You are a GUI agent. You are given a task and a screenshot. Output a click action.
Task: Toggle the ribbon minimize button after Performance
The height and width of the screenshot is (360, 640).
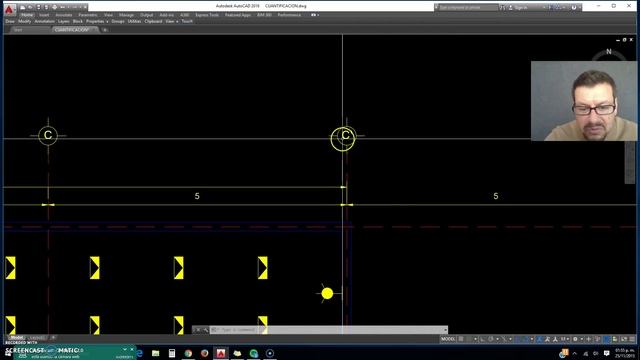[314, 15]
